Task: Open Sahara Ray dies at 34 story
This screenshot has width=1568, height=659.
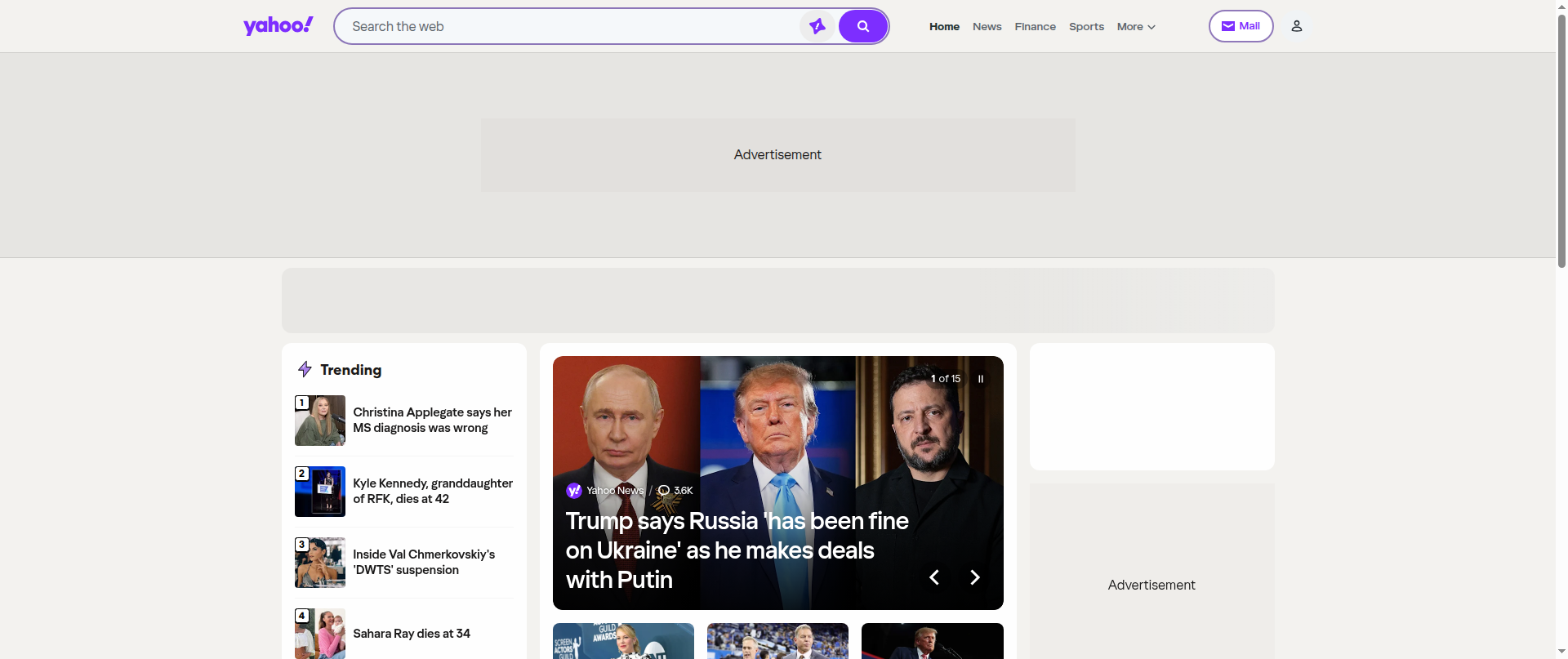Action: point(412,634)
